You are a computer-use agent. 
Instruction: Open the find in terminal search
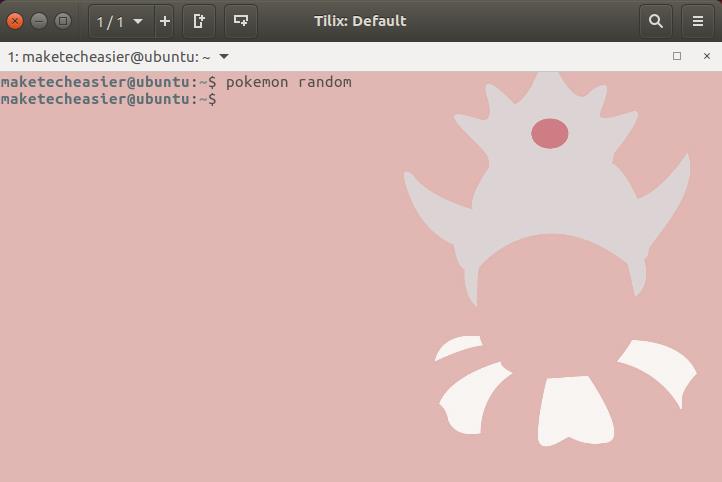(x=656, y=21)
